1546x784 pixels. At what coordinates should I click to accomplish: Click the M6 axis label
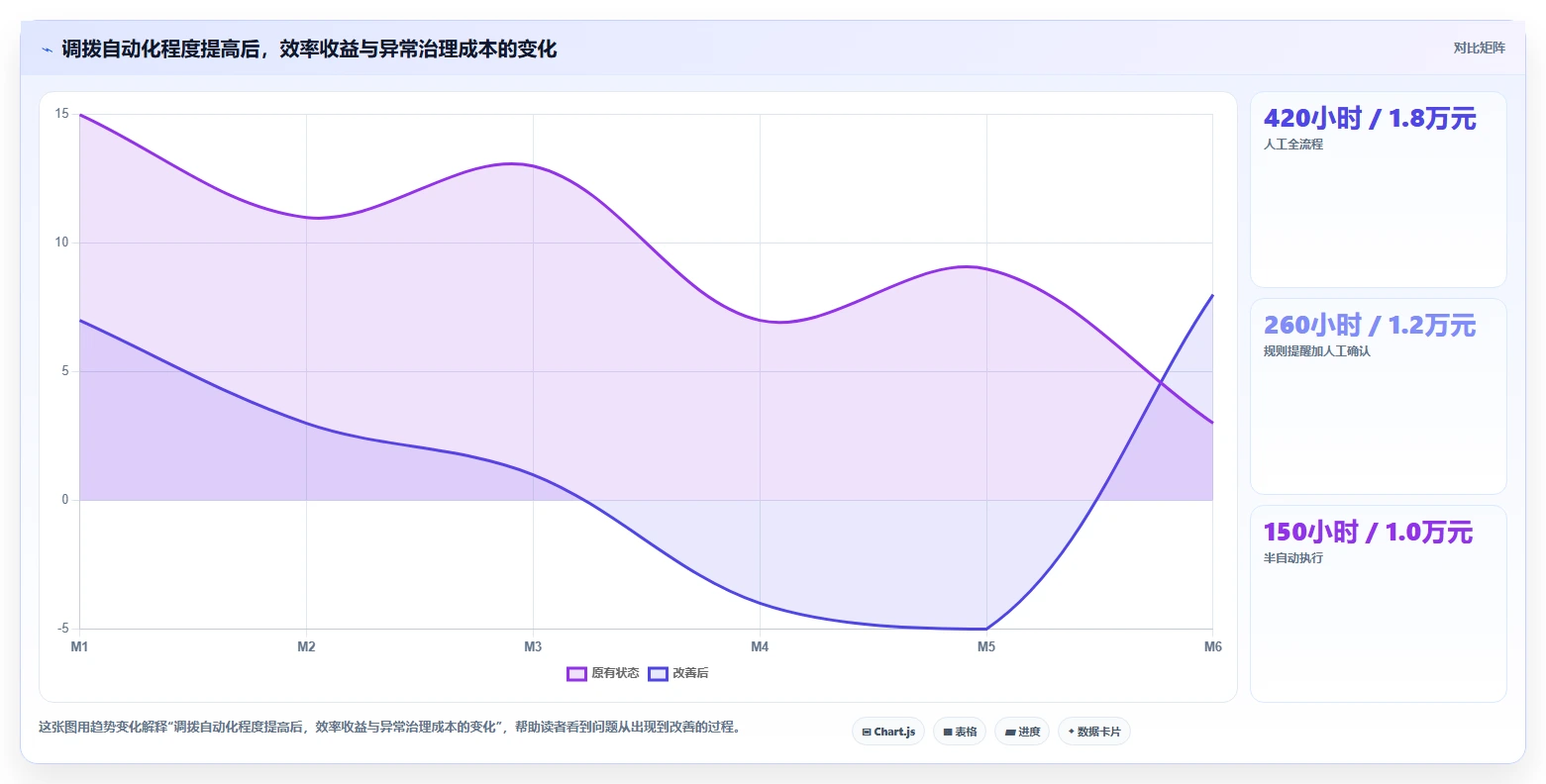point(1213,647)
